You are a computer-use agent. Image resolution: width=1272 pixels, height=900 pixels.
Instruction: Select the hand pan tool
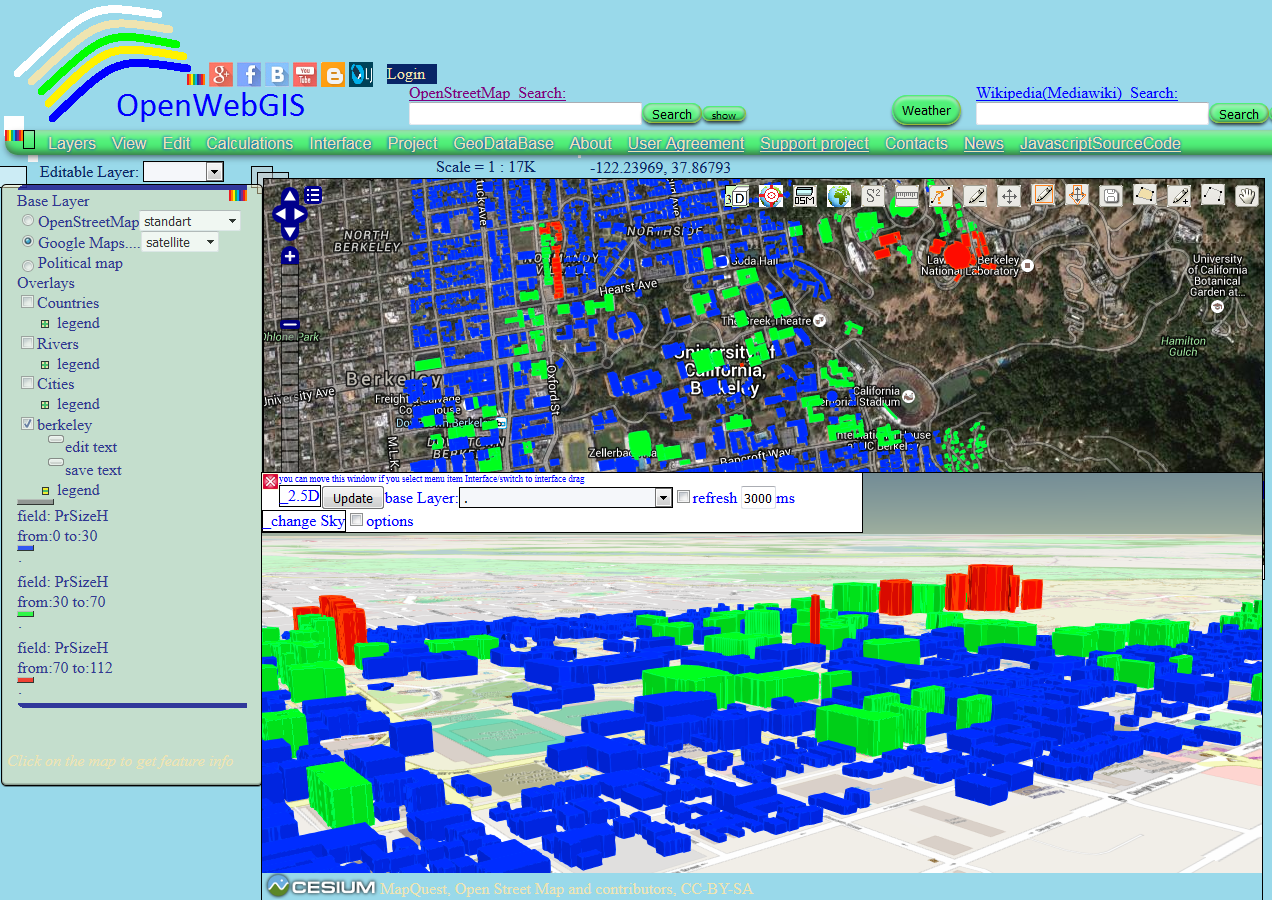pyautogui.click(x=1246, y=196)
